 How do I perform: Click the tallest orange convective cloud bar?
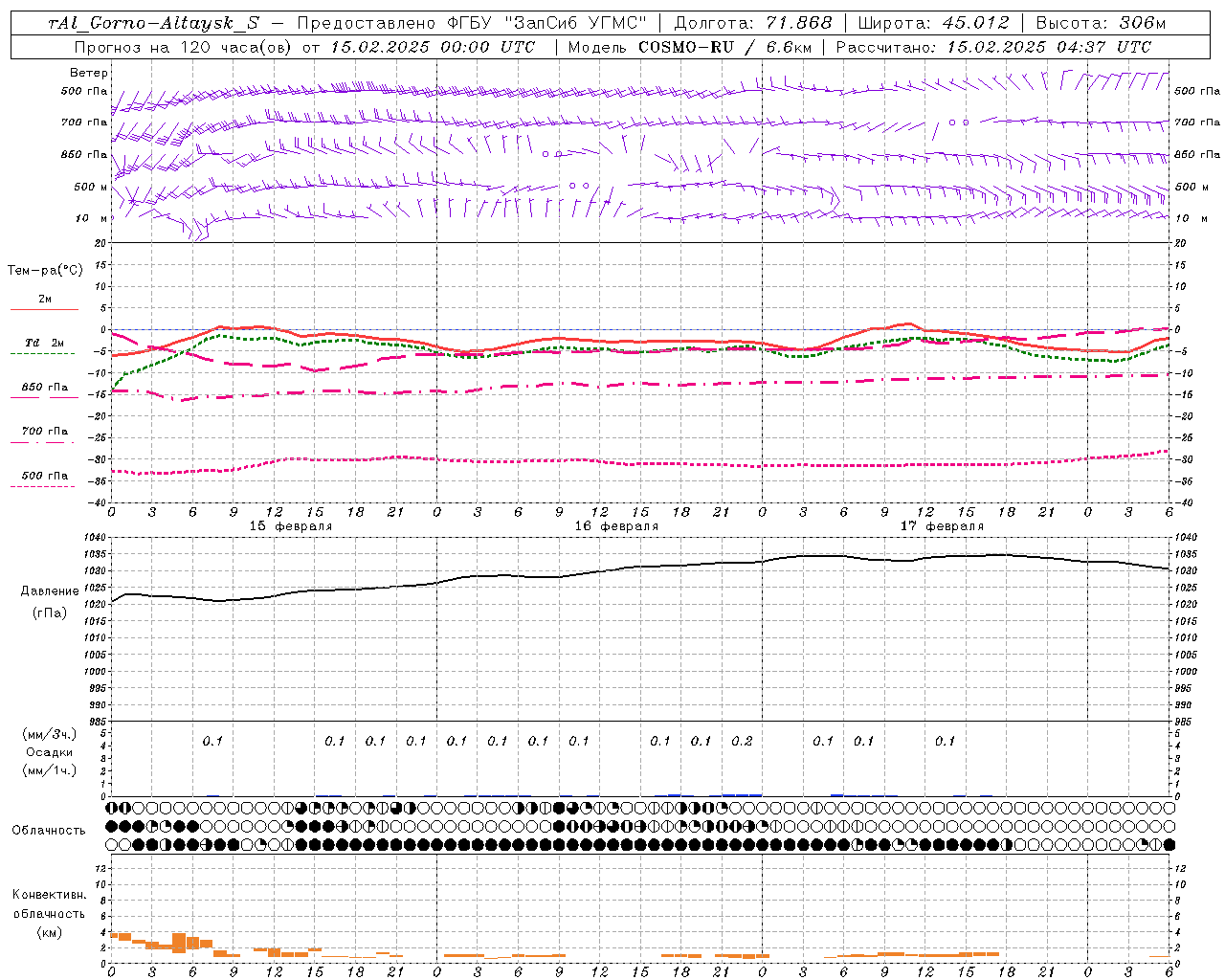(179, 943)
